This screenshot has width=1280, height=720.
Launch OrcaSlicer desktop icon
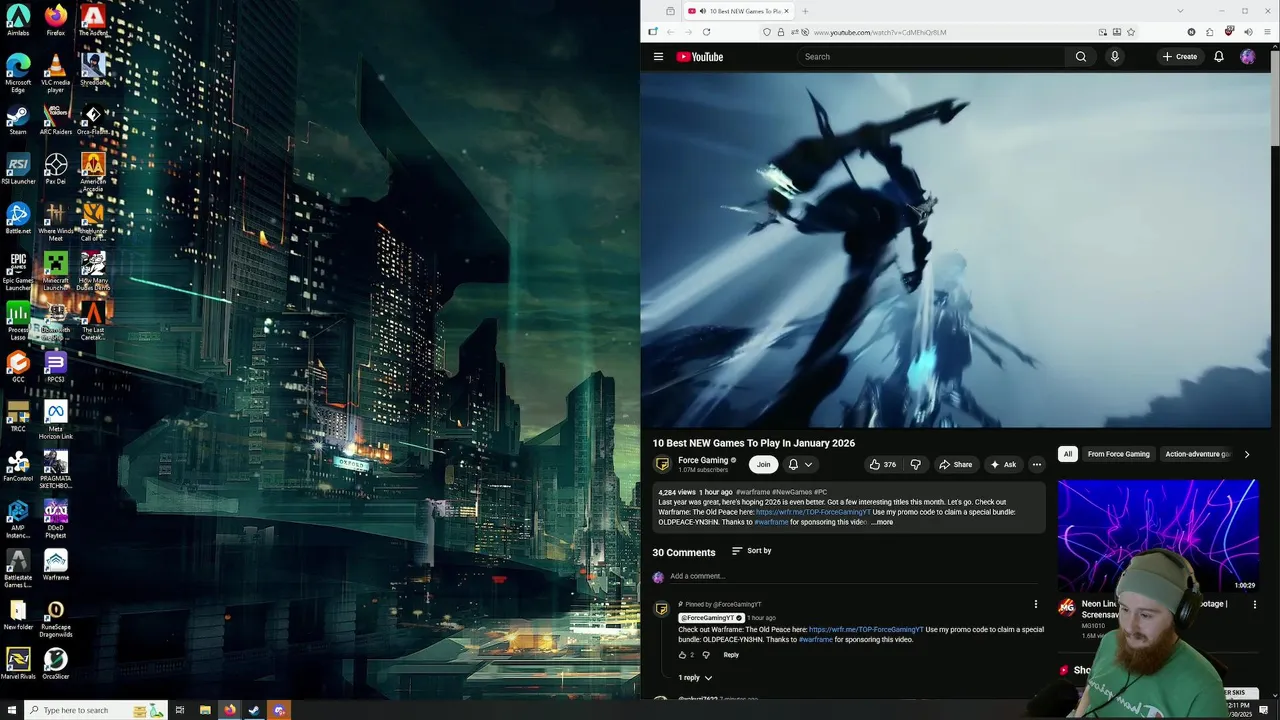[x=56, y=663]
